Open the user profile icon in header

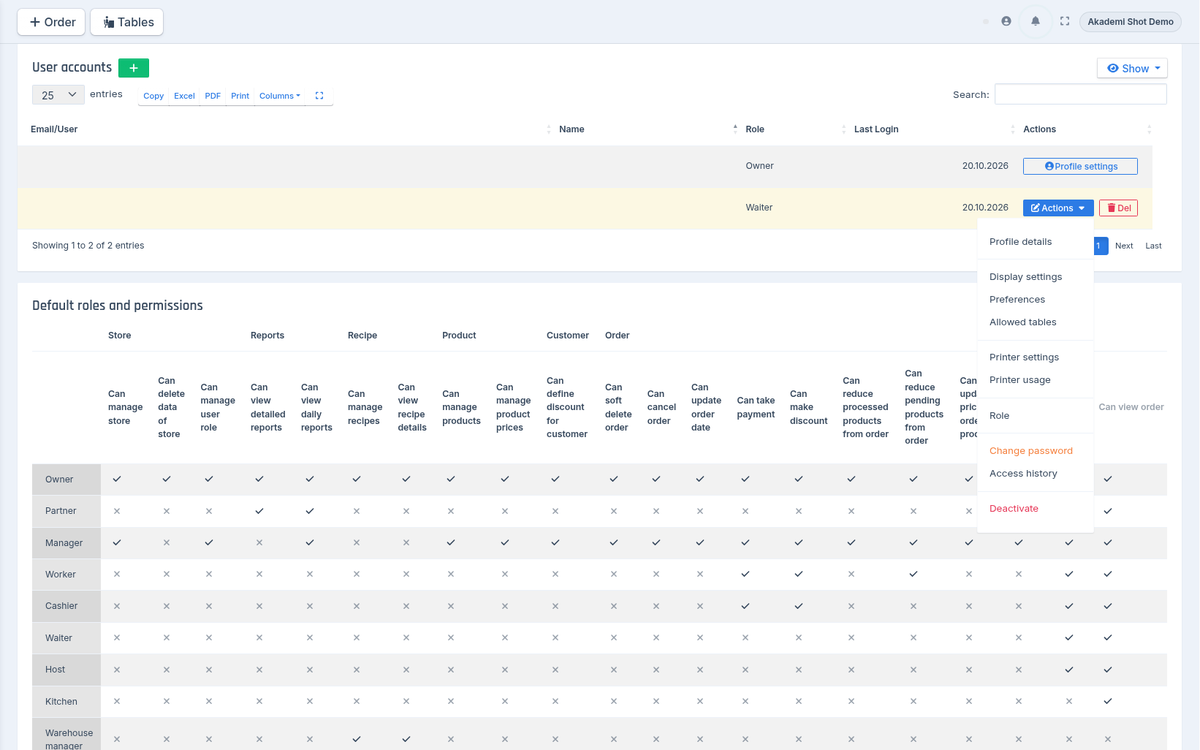coord(1006,21)
